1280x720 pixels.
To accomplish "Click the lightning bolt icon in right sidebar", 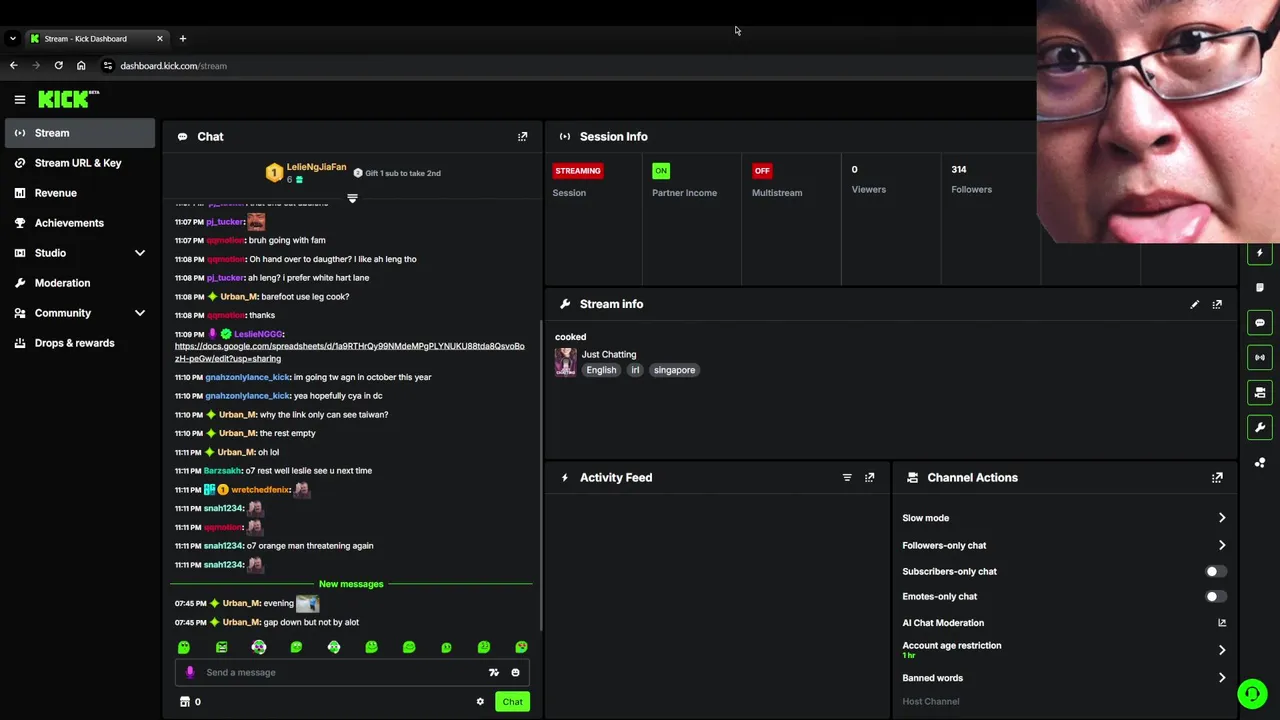I will pos(1260,253).
